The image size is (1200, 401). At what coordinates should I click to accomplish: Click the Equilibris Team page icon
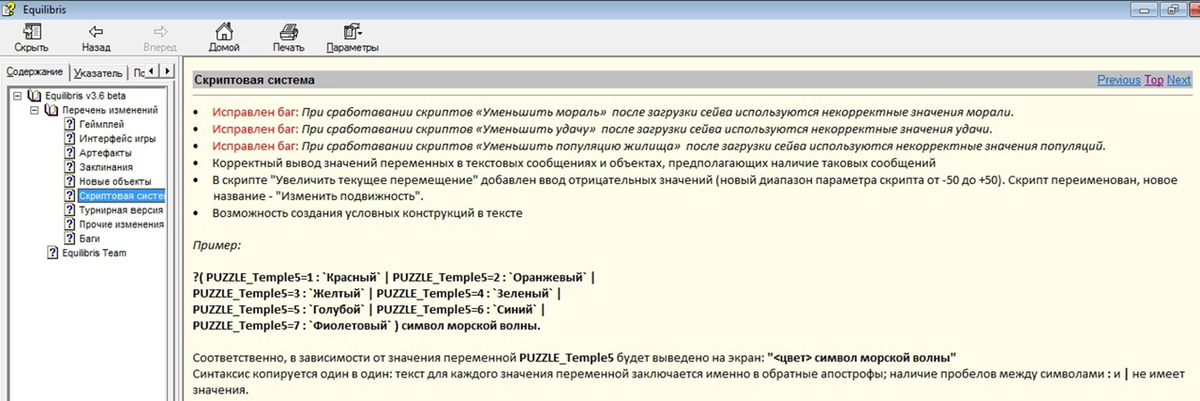point(53,253)
